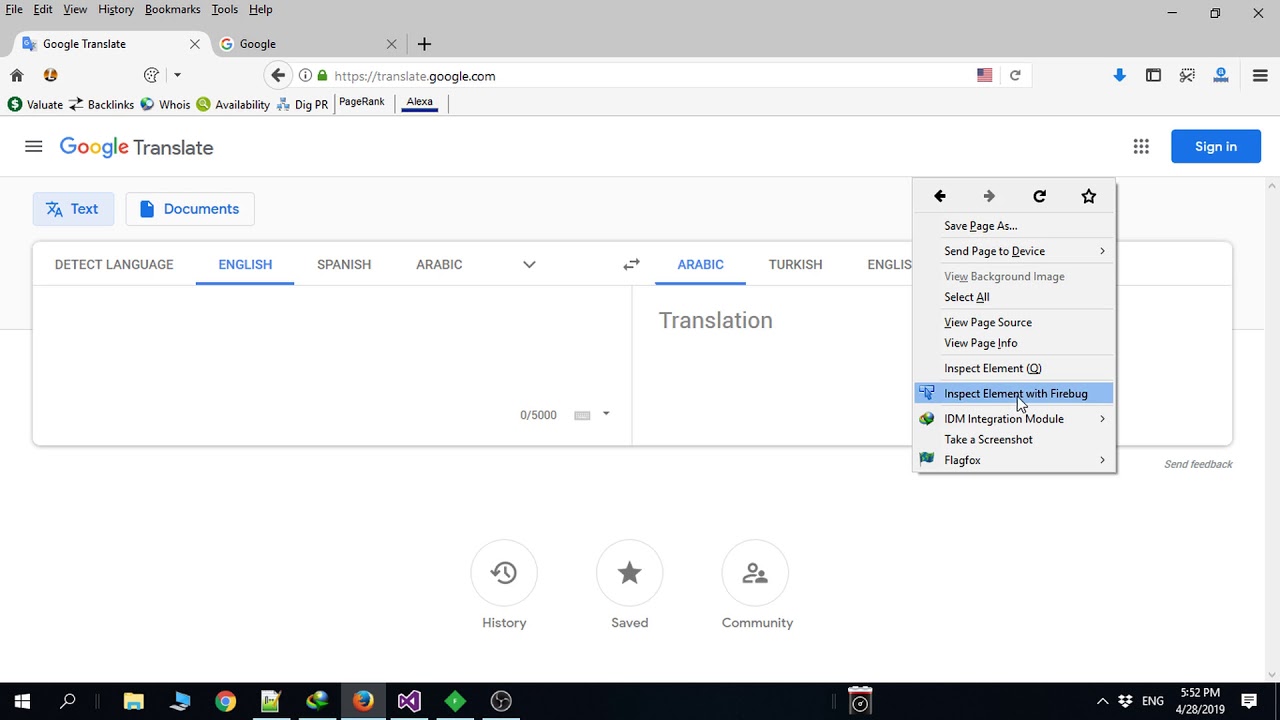Open Windows taskbar search

[68, 701]
